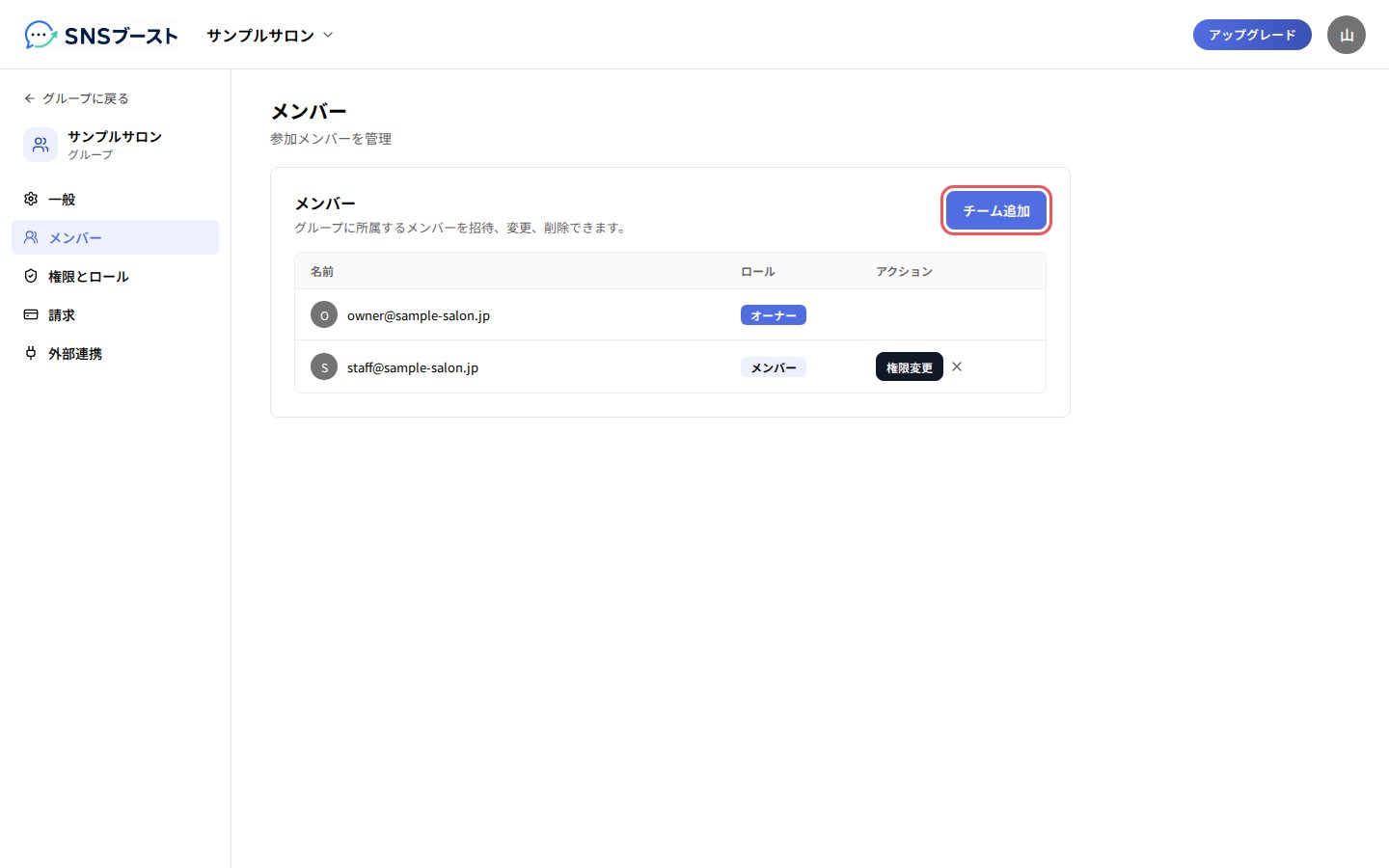
Task: Click the ロール column header
Action: pyautogui.click(x=758, y=272)
